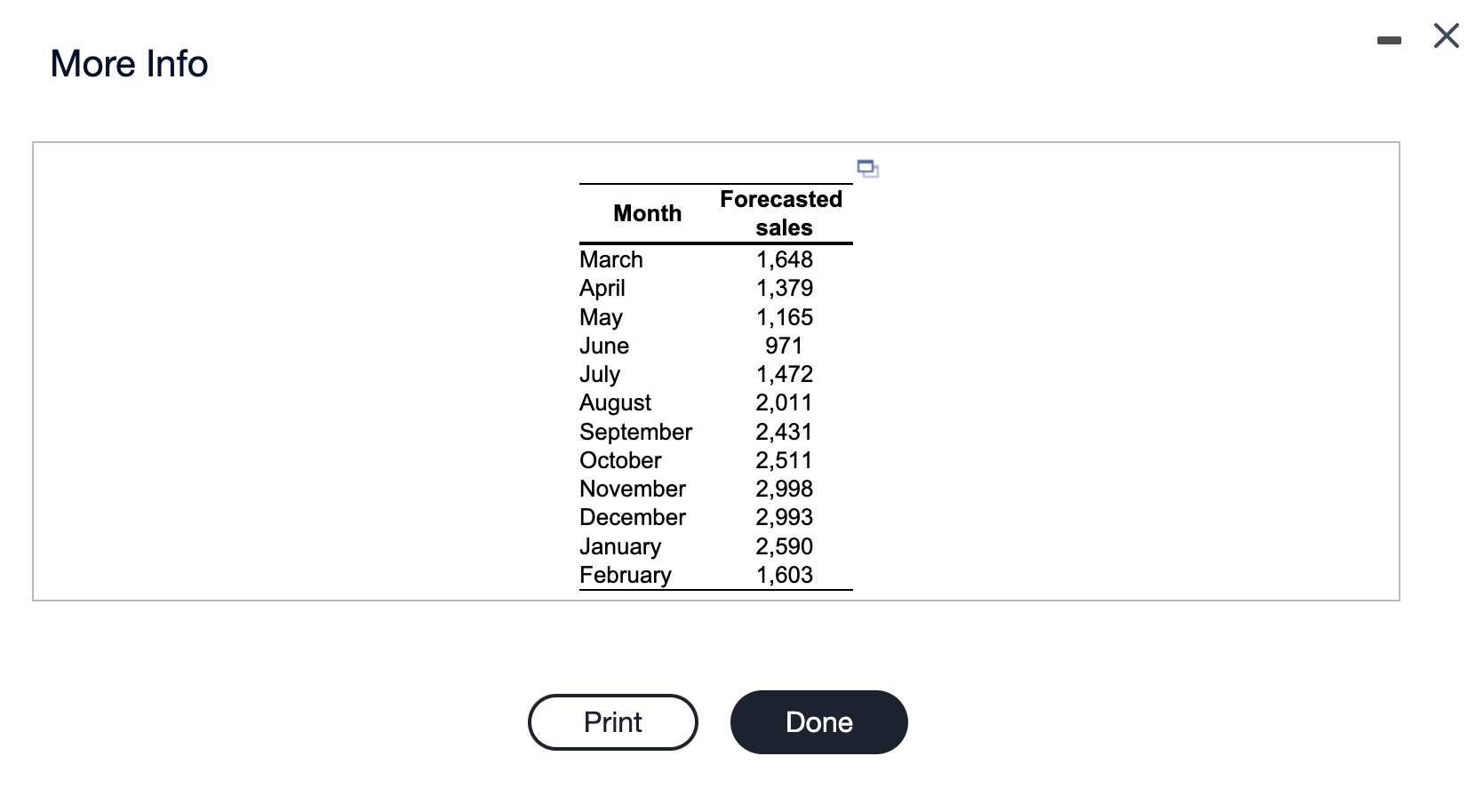Select the April sales value 1,379
The image size is (1468, 812).
point(784,288)
